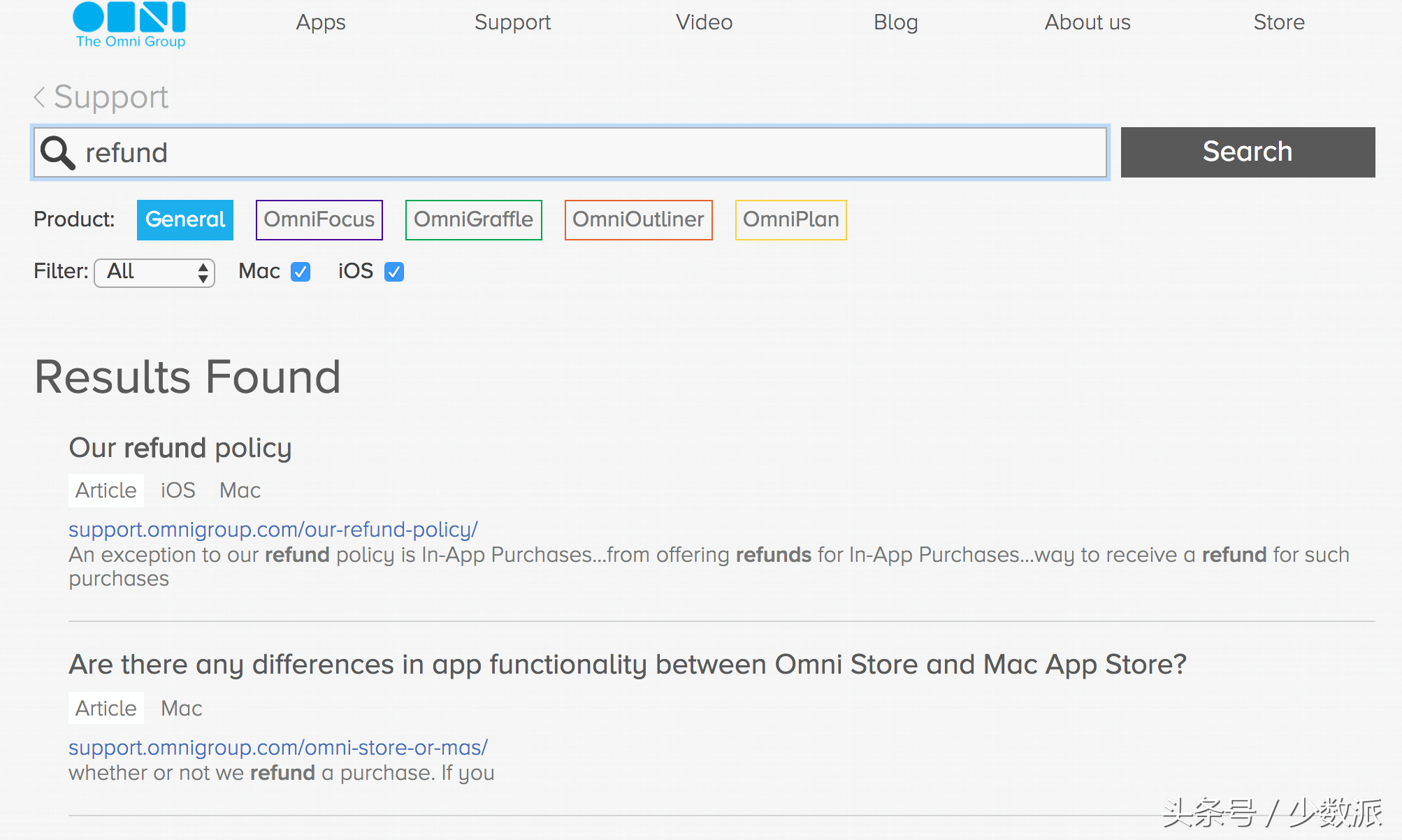Select the OmniPlan product filter
1402x840 pixels.
click(x=790, y=219)
